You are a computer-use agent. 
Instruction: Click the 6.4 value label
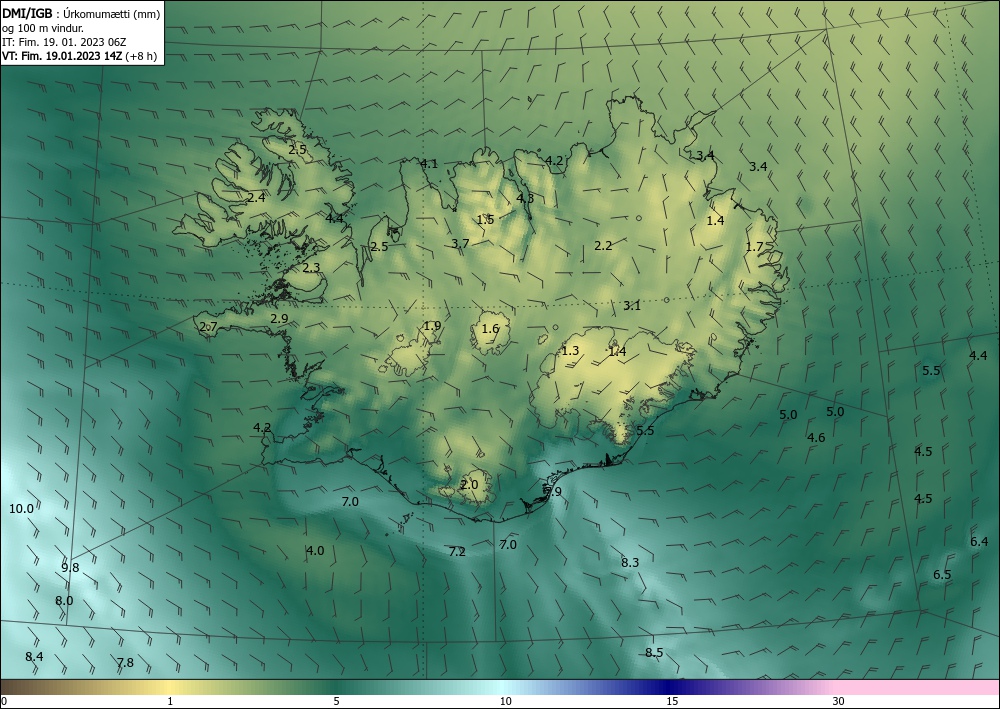tap(979, 542)
